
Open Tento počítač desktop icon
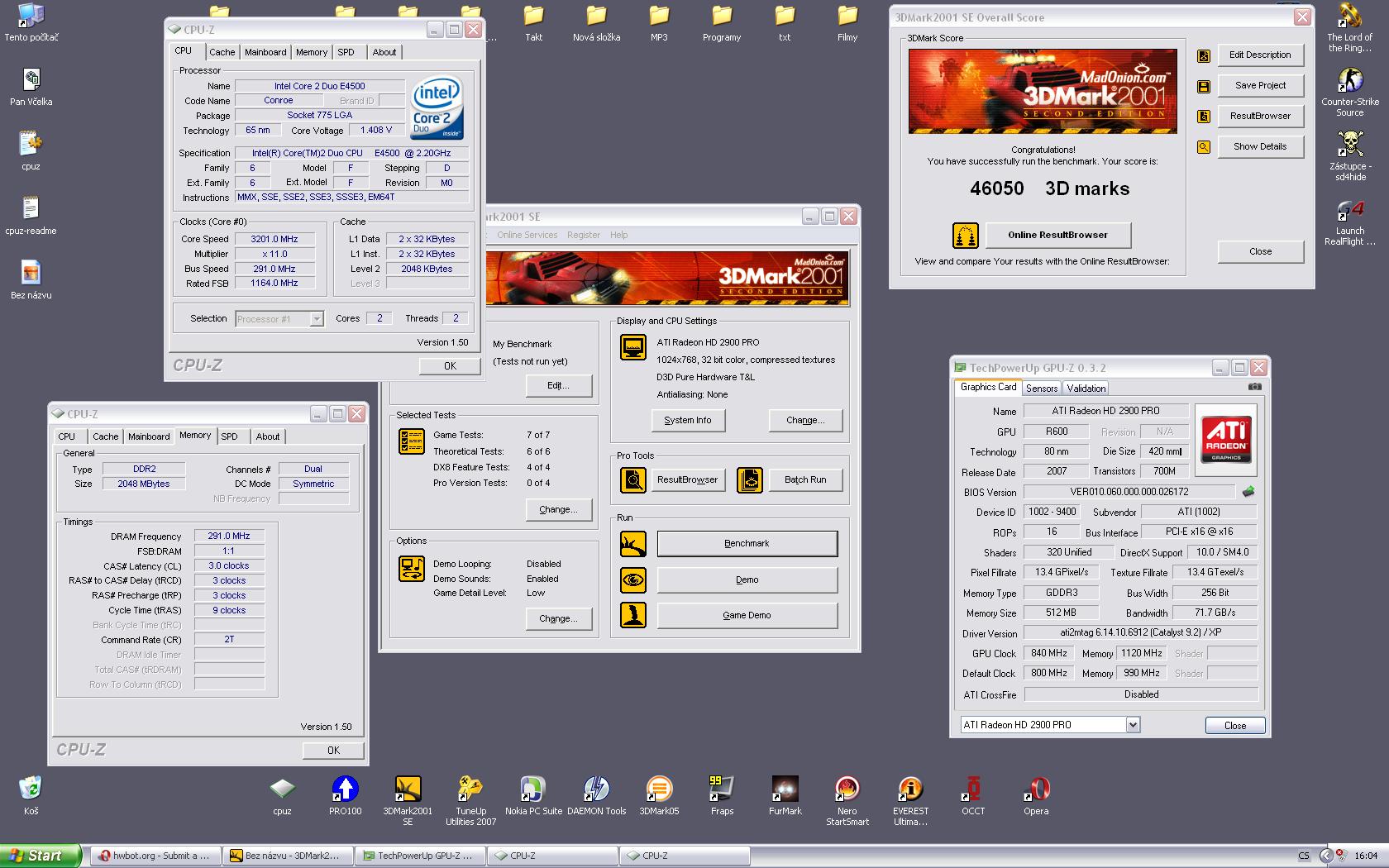pyautogui.click(x=31, y=22)
